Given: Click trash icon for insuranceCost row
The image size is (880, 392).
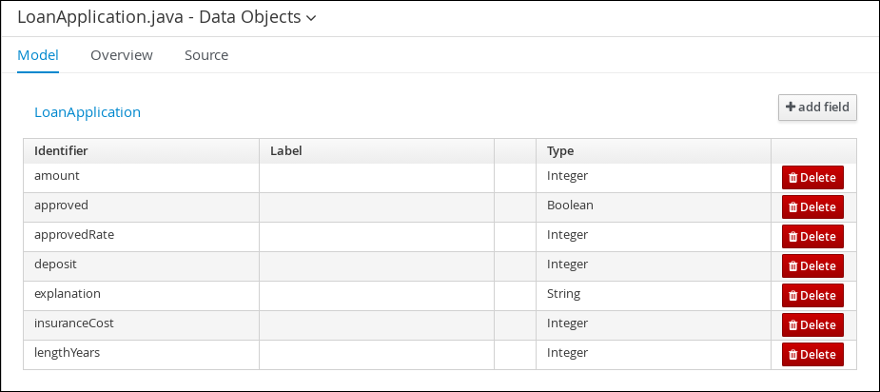Looking at the screenshot, I should (x=793, y=325).
